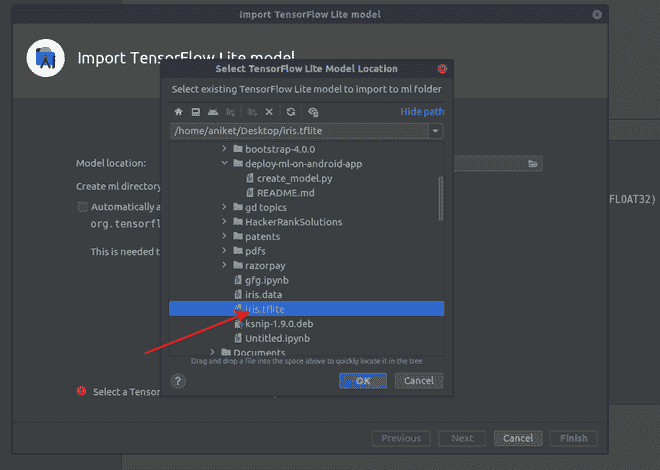Collapse the deploy-ml-on-android-app folder

pos(224,163)
